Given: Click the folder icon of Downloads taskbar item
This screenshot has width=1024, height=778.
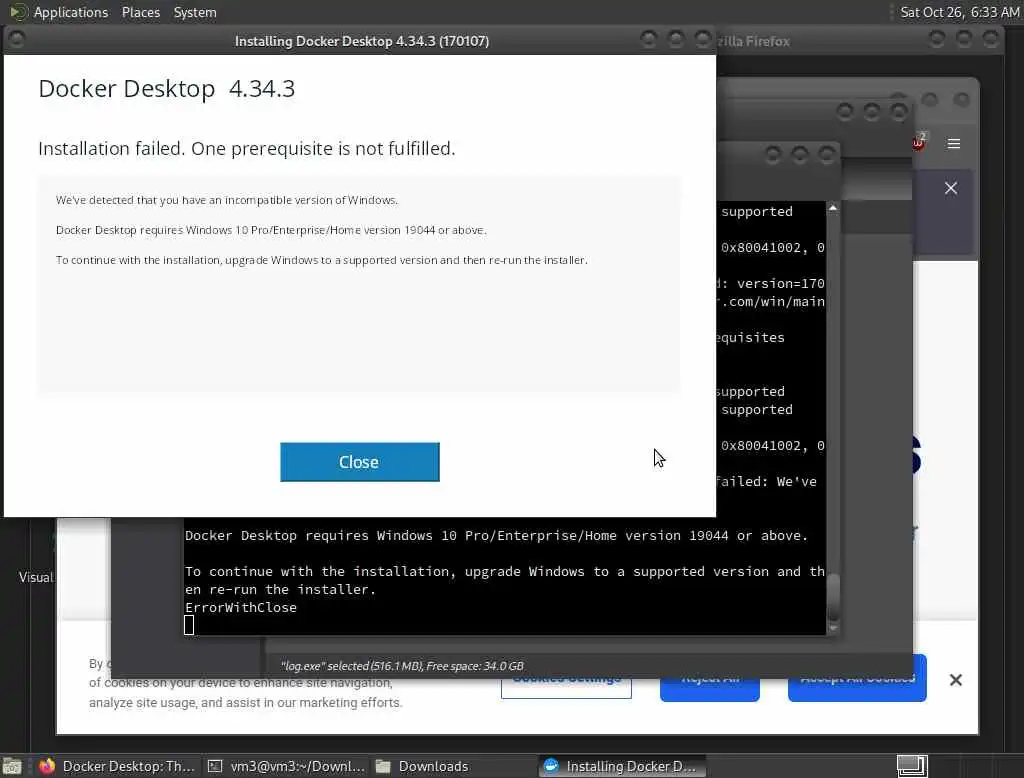Looking at the screenshot, I should (383, 766).
